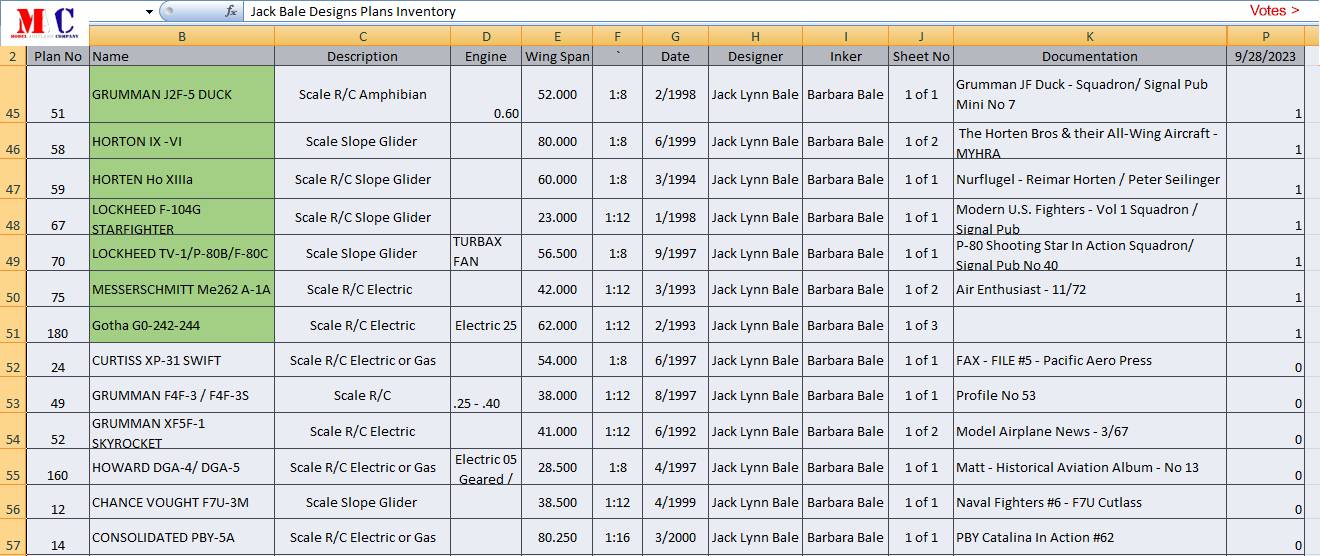Screen dimensions: 1320x556
Task: Select column B header
Action: tap(182, 36)
